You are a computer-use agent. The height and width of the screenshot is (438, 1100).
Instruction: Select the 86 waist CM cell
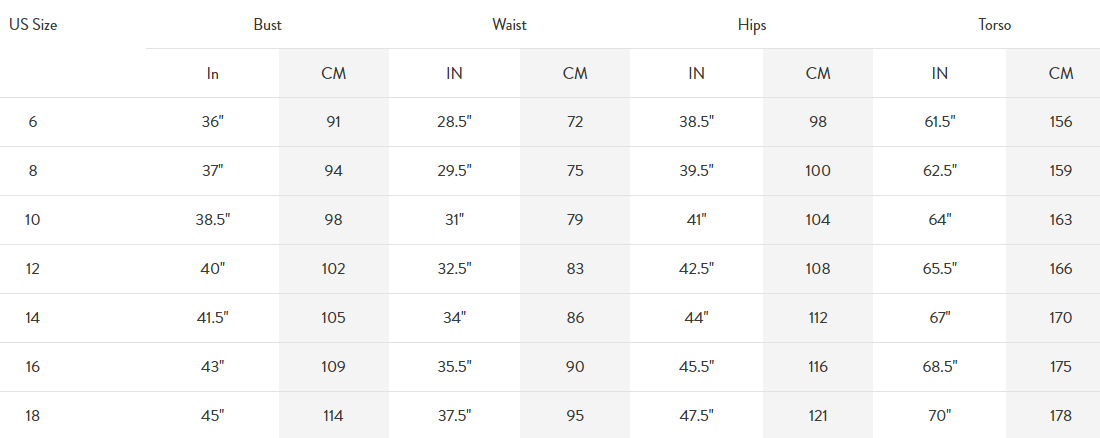coord(575,317)
